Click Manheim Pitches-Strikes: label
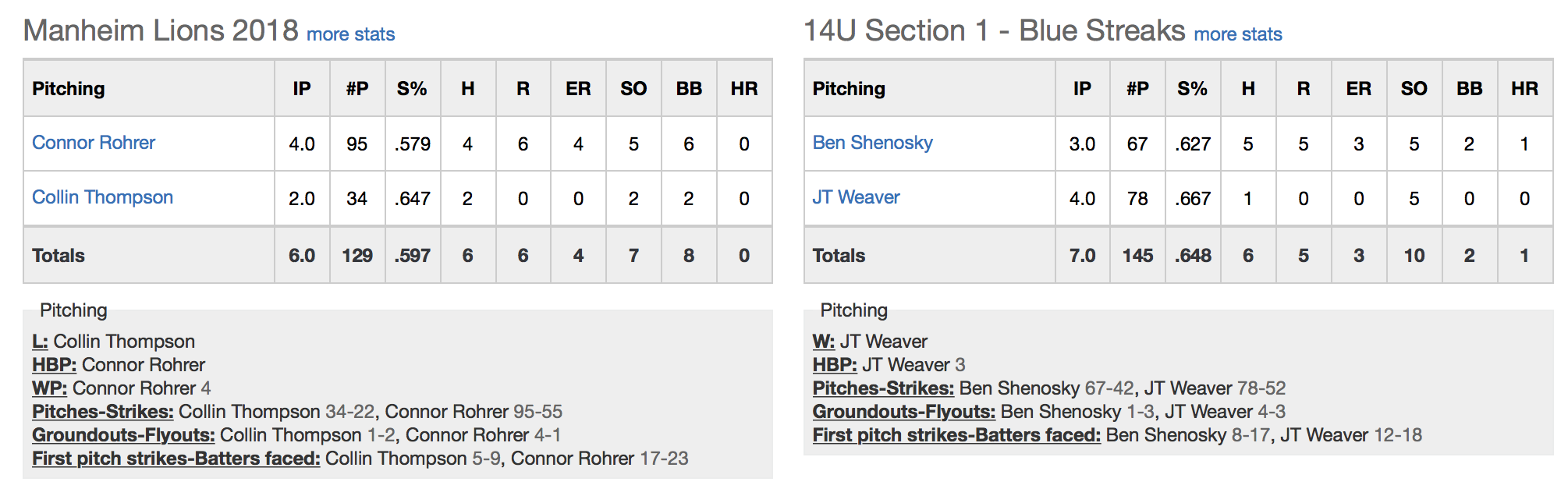The image size is (1568, 496). pos(103,412)
